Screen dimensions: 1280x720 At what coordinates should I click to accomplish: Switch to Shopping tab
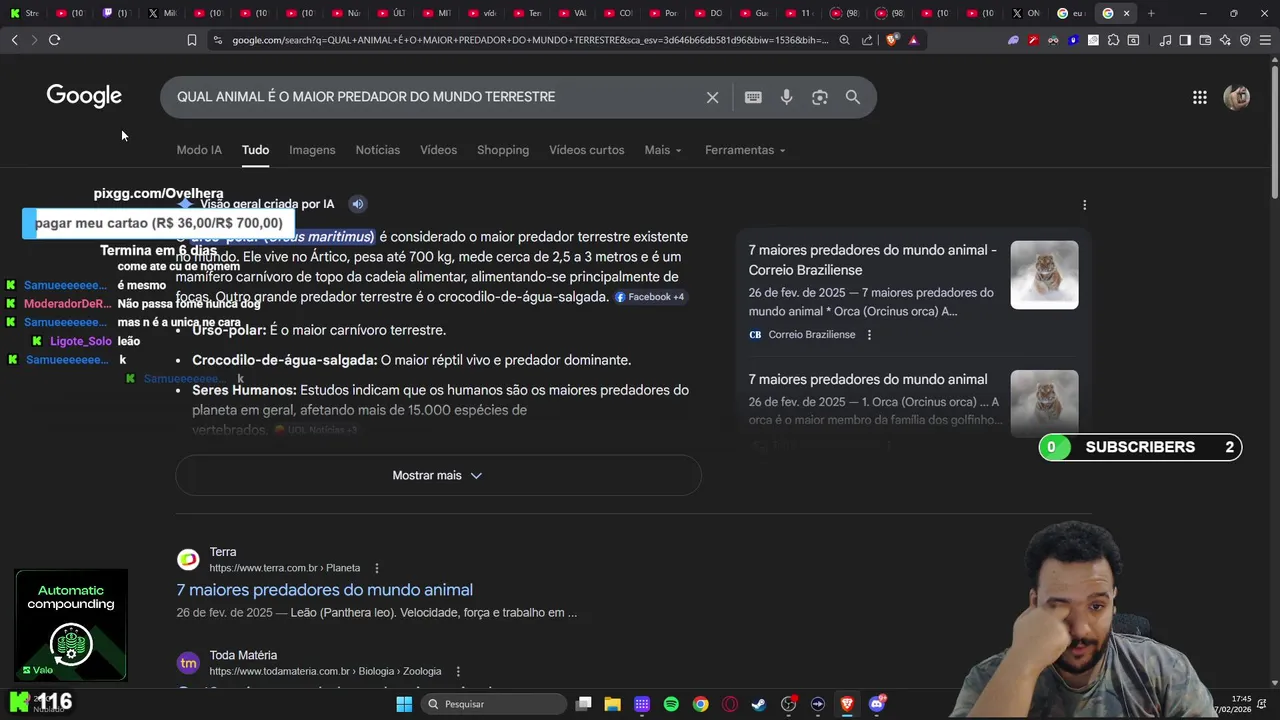coord(503,150)
